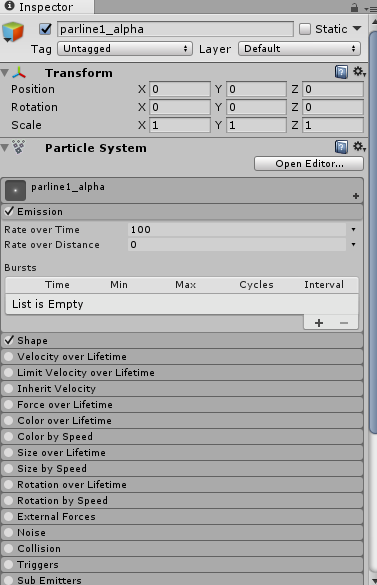The image size is (377, 585).
Task: Enable Noise module
Action: (x=8, y=532)
